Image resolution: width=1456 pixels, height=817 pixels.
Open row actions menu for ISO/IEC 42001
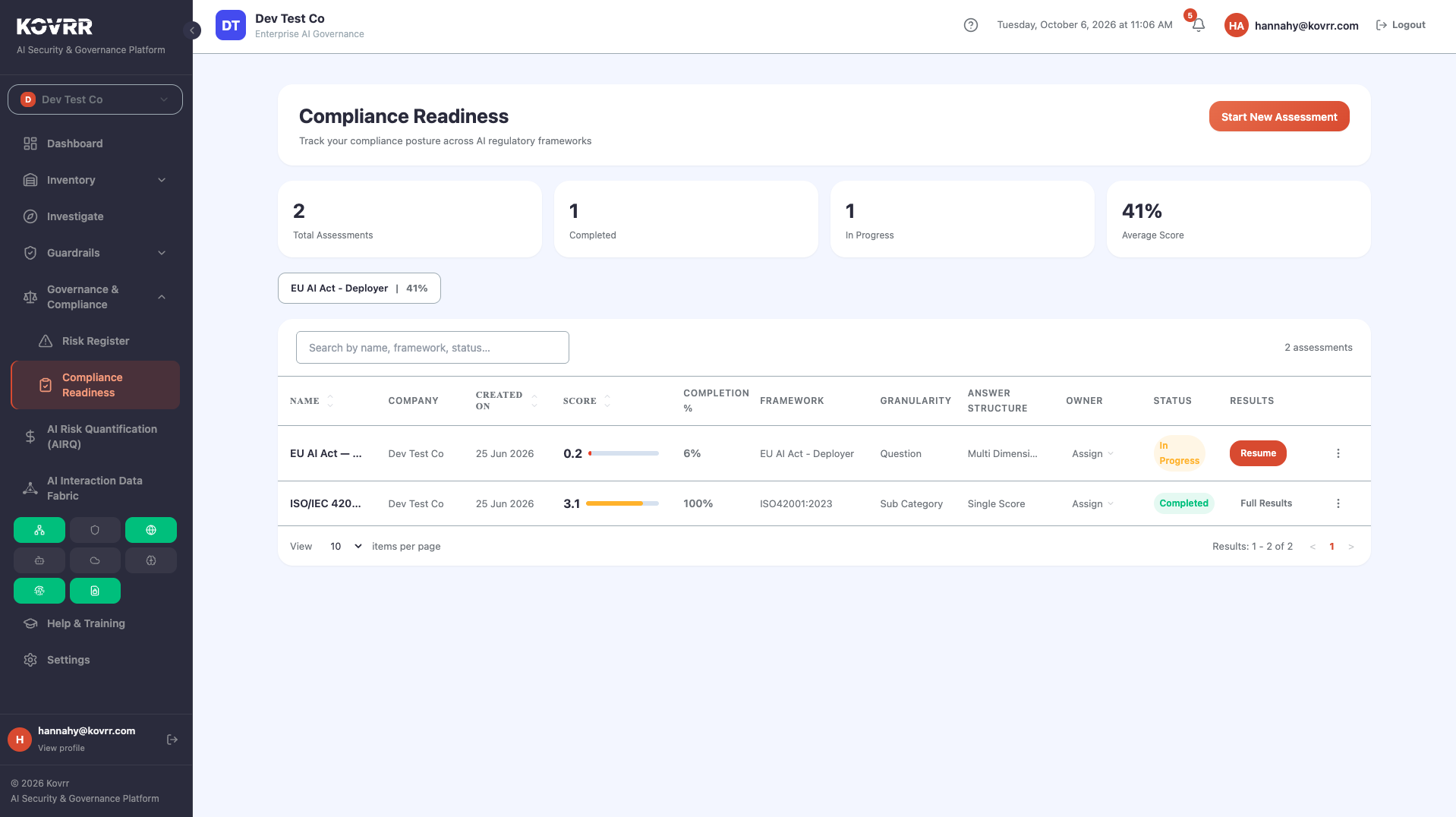click(x=1338, y=503)
